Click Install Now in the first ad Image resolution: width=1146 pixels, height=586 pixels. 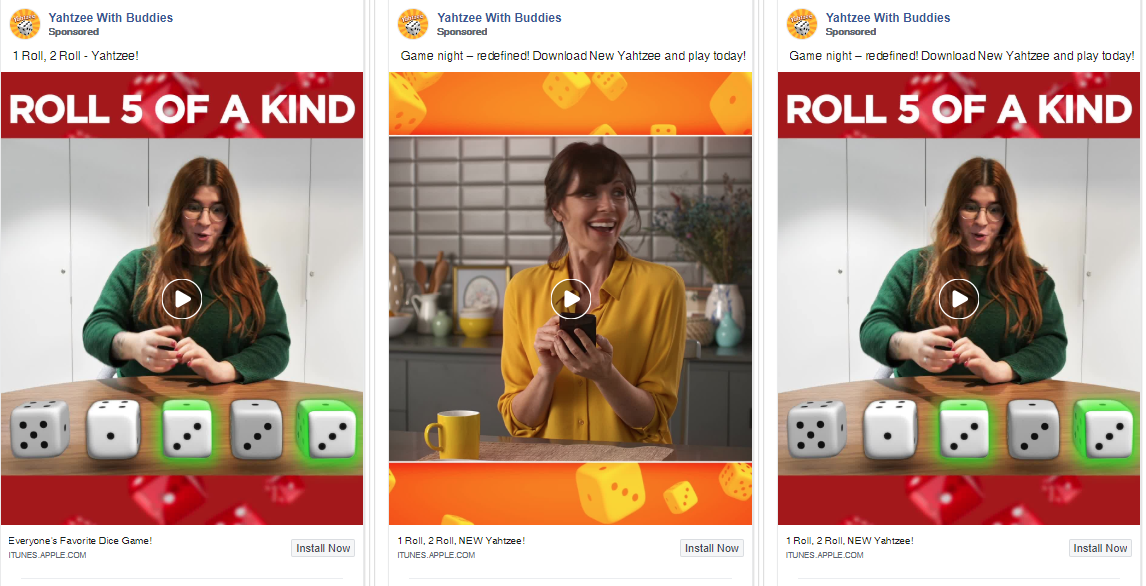coord(323,548)
